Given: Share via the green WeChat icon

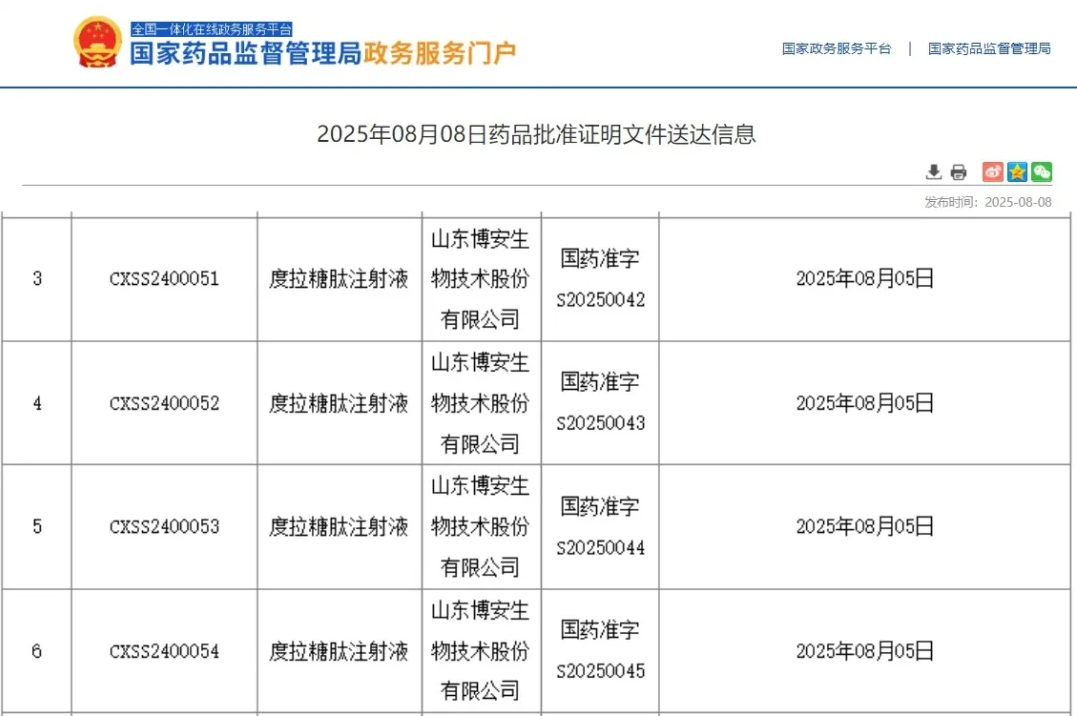Looking at the screenshot, I should point(1042,172).
